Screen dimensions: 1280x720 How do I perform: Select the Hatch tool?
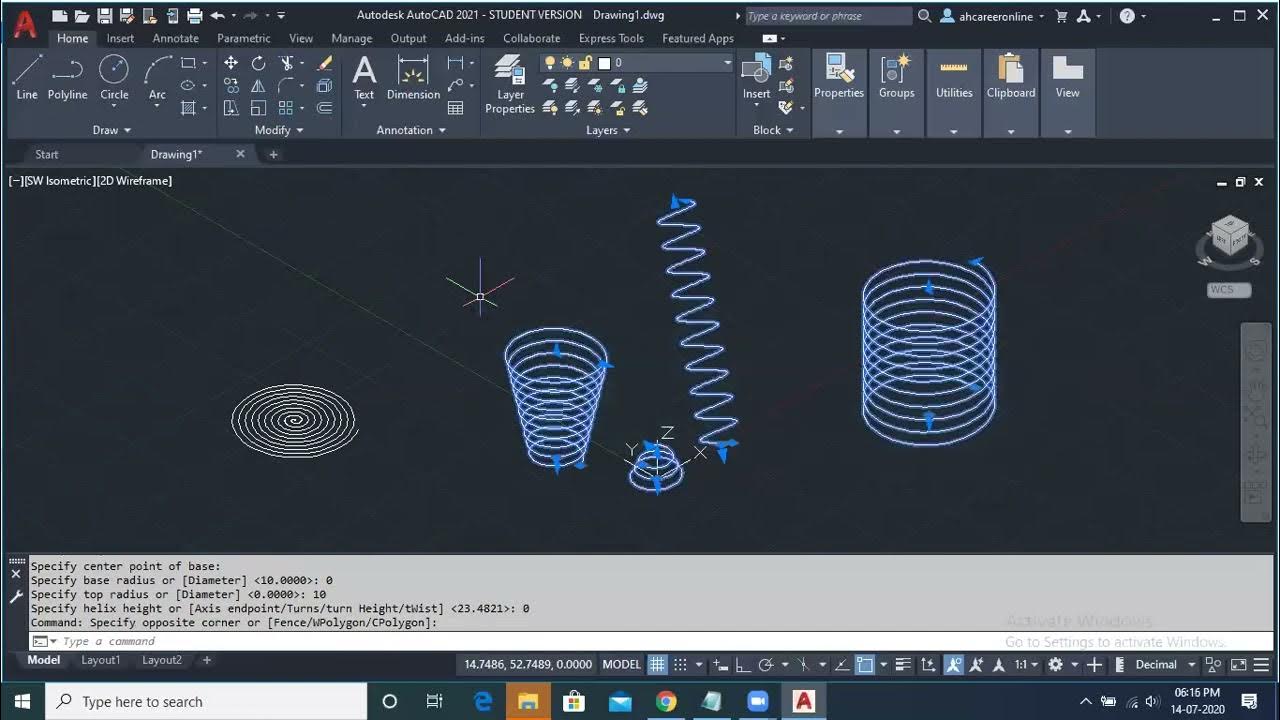[x=187, y=108]
